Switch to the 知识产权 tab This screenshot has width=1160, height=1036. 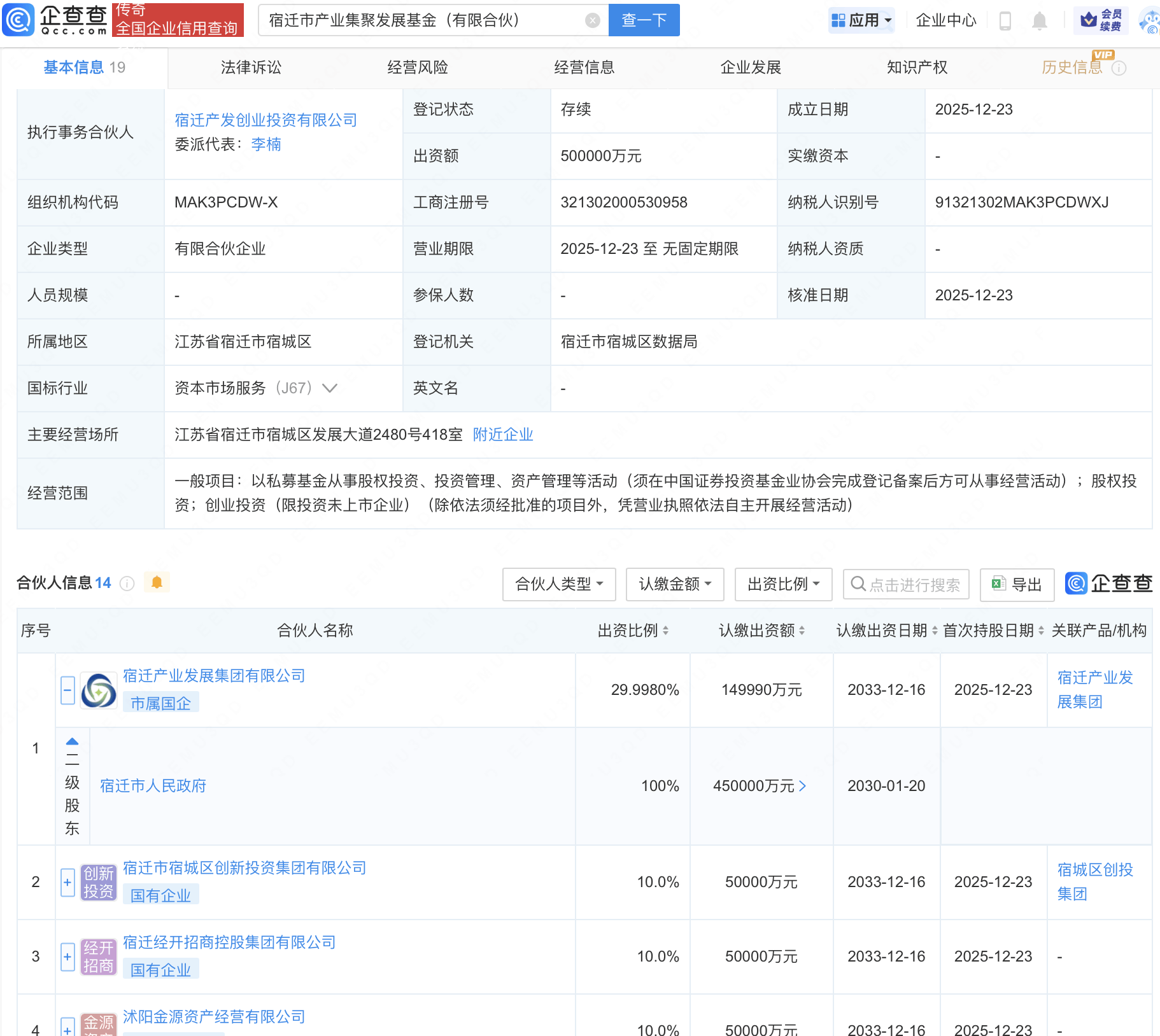point(917,67)
